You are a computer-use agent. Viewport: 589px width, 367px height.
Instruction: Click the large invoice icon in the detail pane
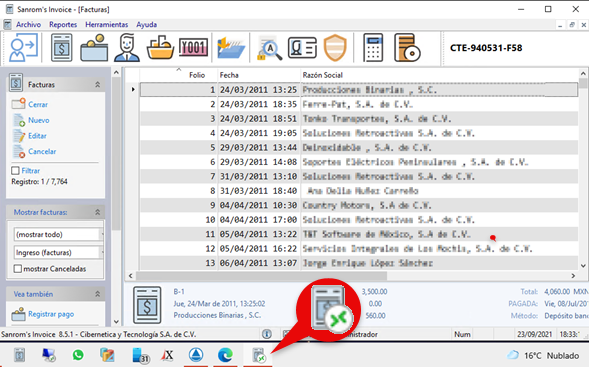coord(147,305)
